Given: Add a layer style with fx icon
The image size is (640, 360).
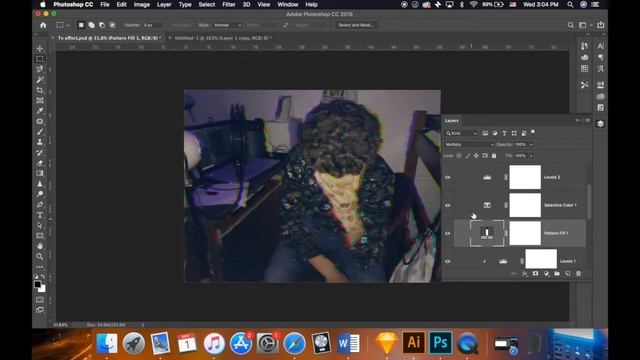Looking at the screenshot, I should point(524,274).
